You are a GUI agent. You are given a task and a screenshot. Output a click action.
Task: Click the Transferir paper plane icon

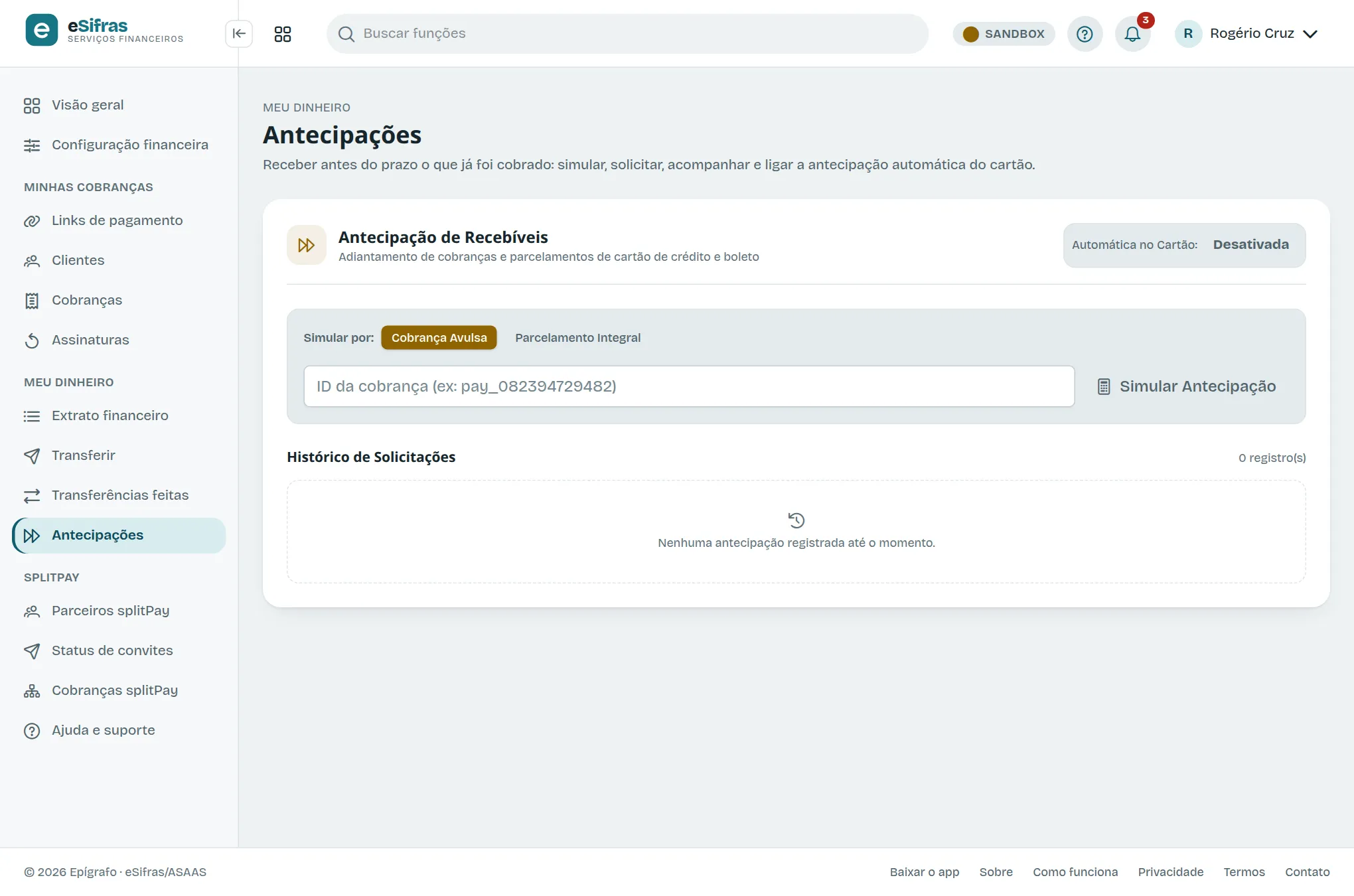point(32,456)
